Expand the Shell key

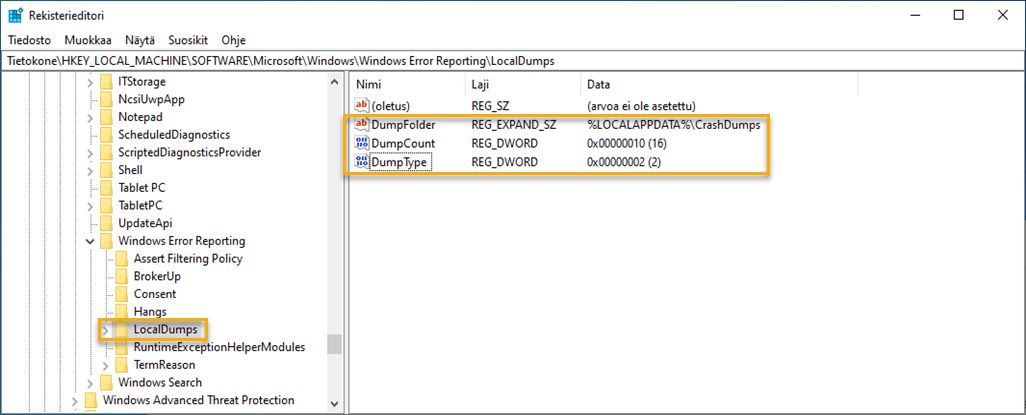point(90,170)
